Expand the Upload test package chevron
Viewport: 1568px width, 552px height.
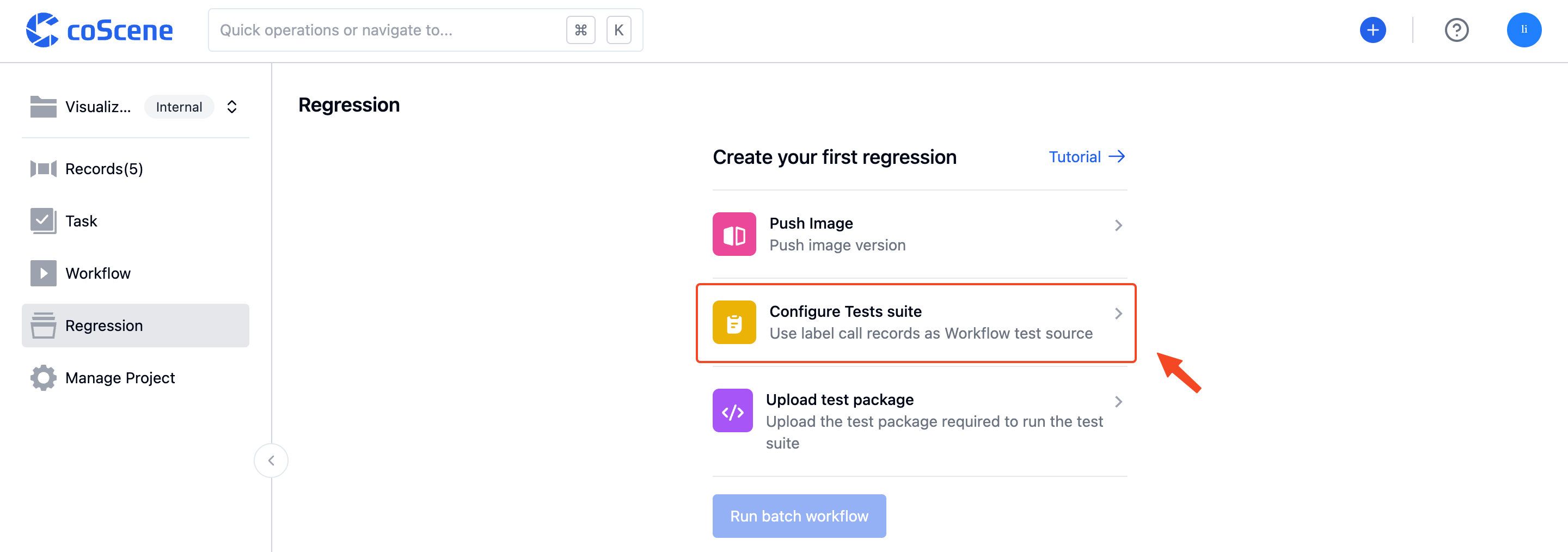tap(1118, 402)
